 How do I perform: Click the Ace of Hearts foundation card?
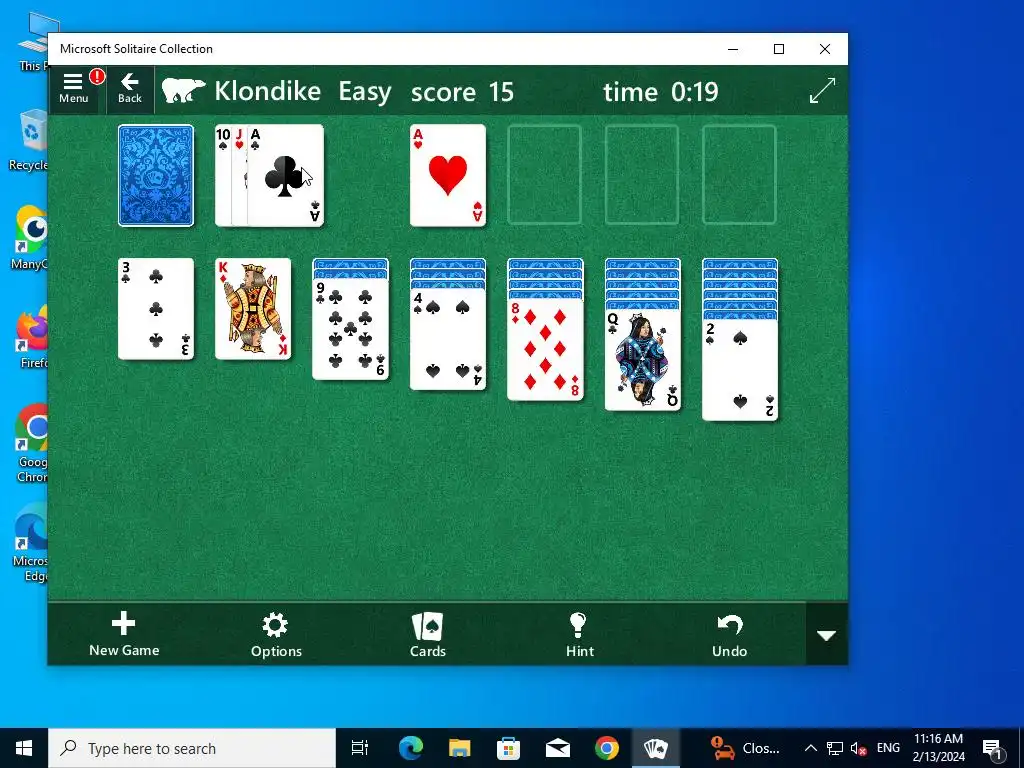pyautogui.click(x=448, y=175)
